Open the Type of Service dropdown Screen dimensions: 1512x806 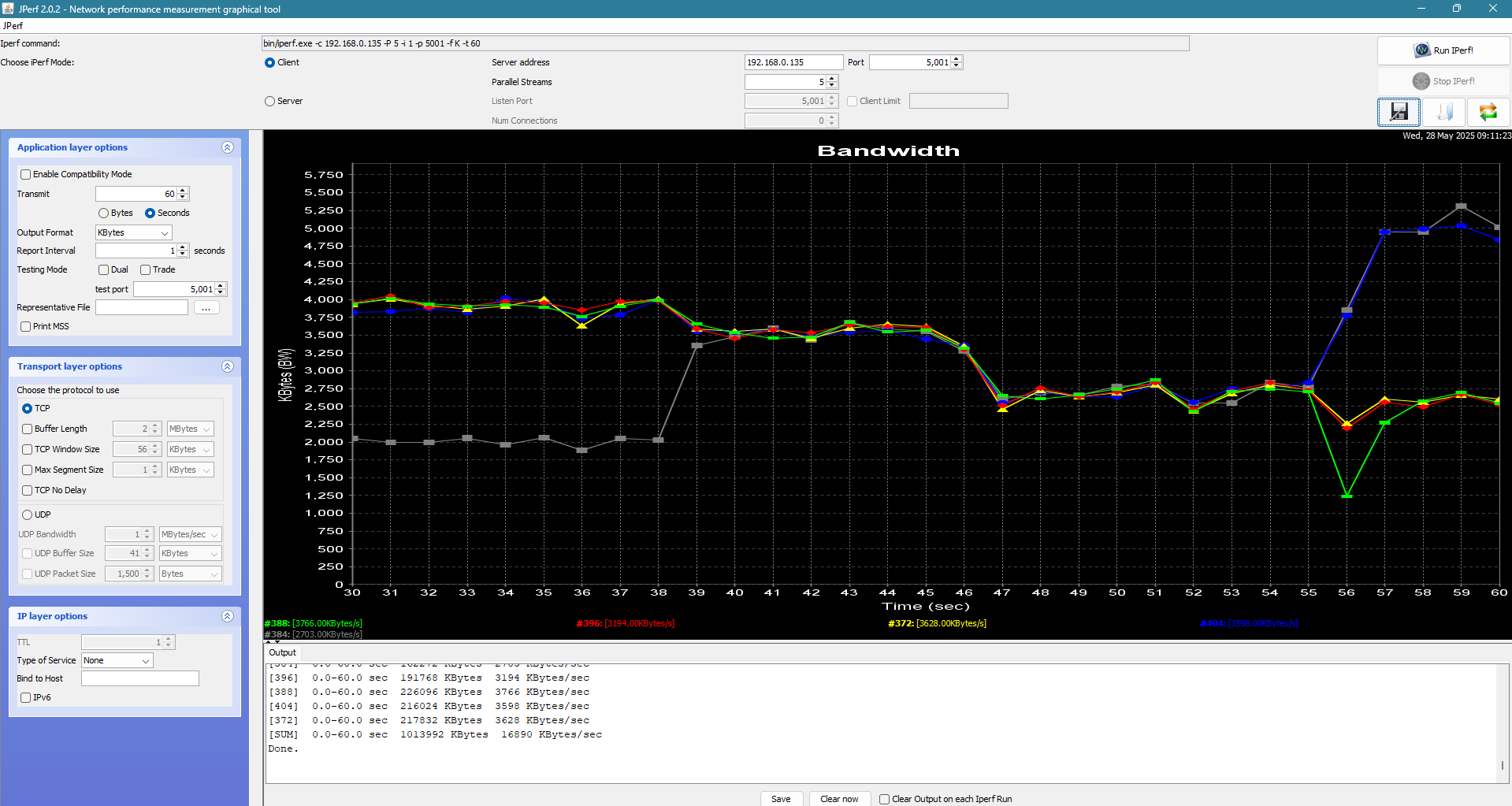pos(117,660)
